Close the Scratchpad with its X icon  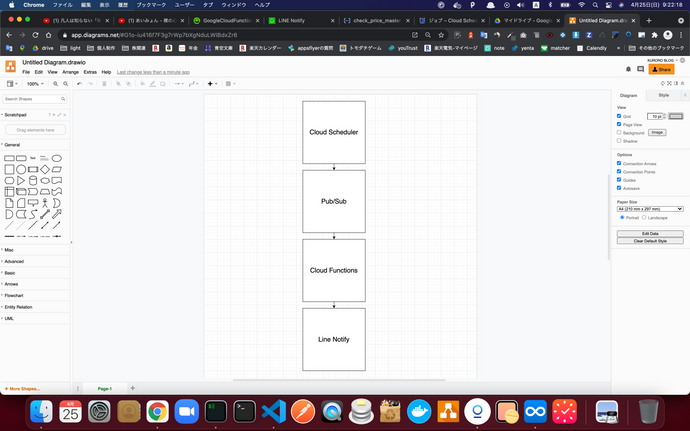[65, 115]
